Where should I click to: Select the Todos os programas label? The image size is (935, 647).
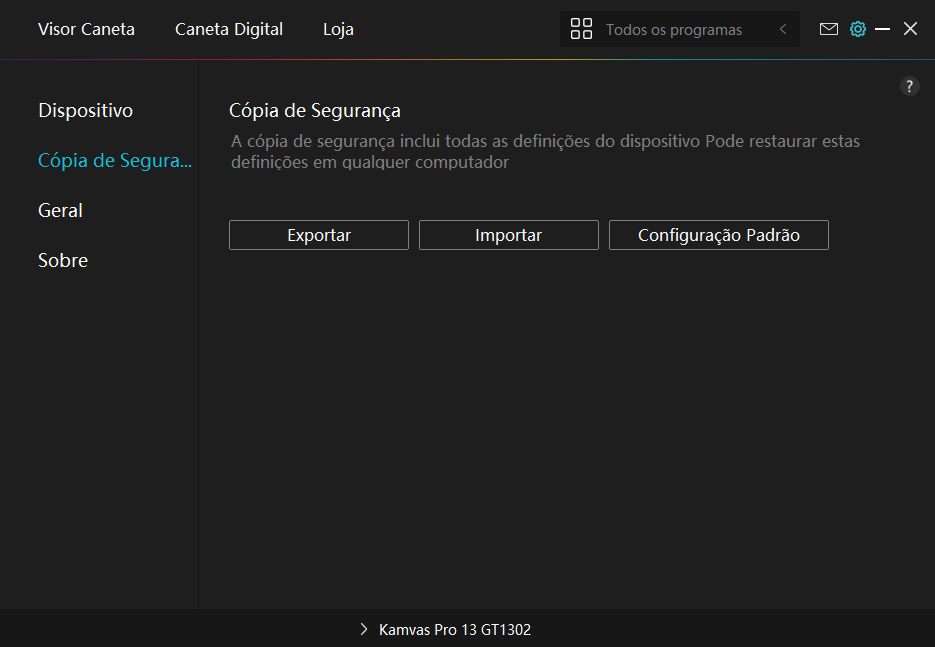coord(673,30)
